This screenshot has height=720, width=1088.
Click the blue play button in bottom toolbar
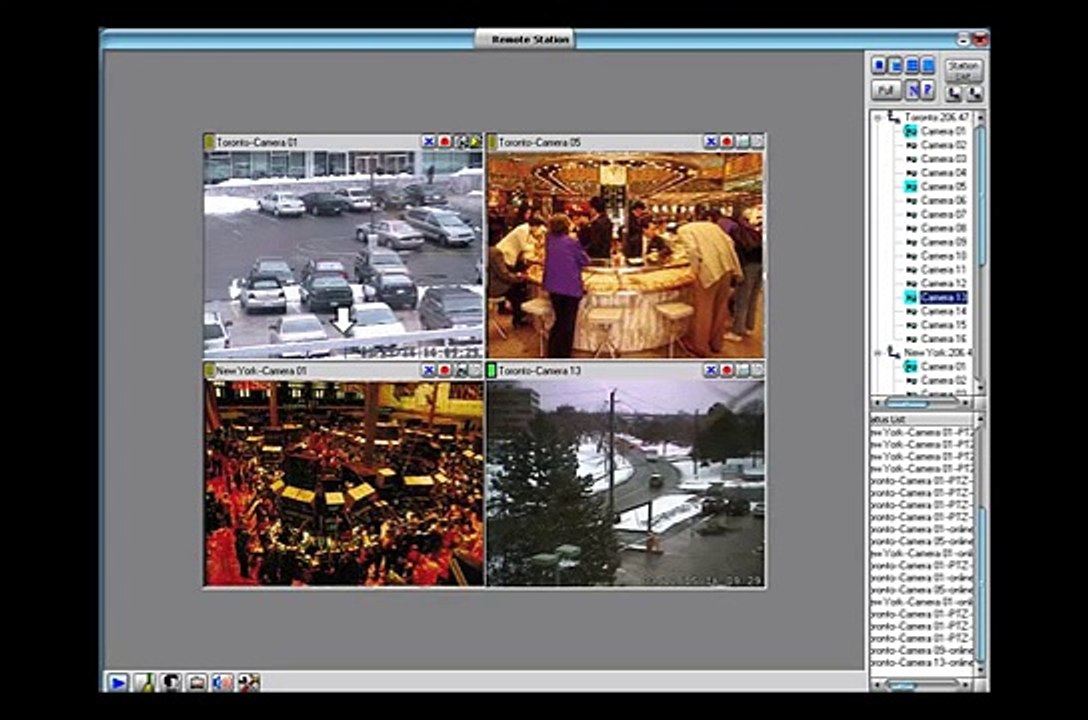pos(118,683)
